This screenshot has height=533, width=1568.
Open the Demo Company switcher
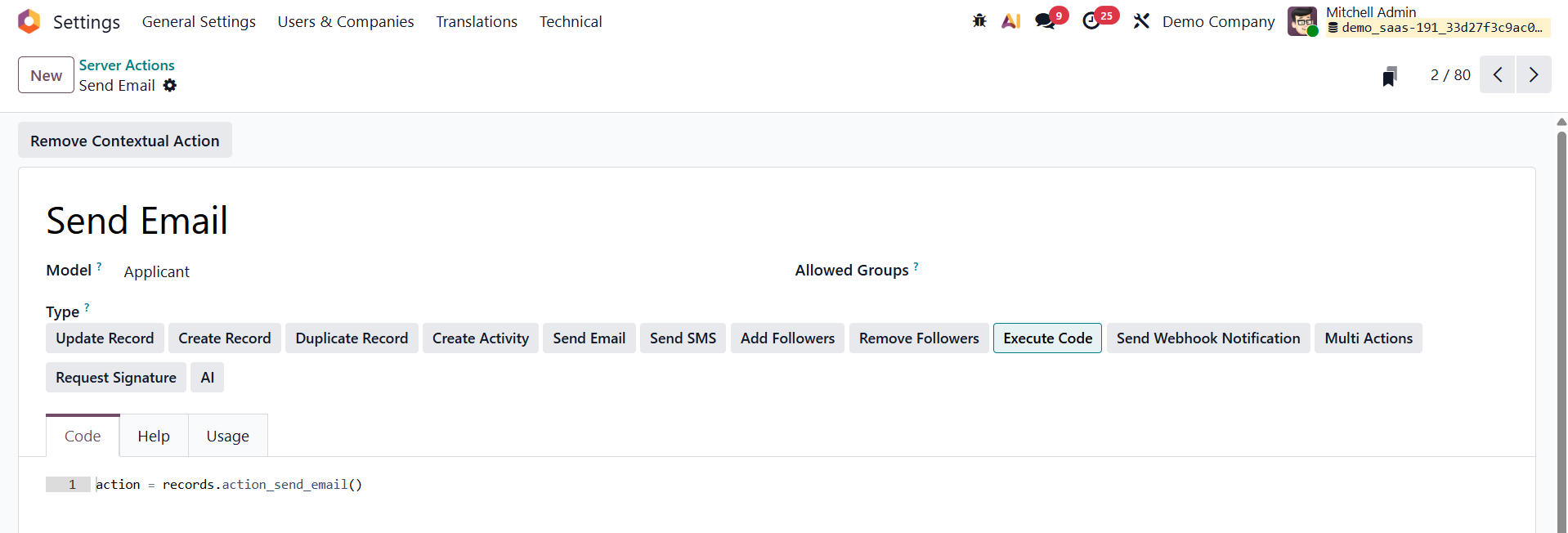(x=1218, y=22)
